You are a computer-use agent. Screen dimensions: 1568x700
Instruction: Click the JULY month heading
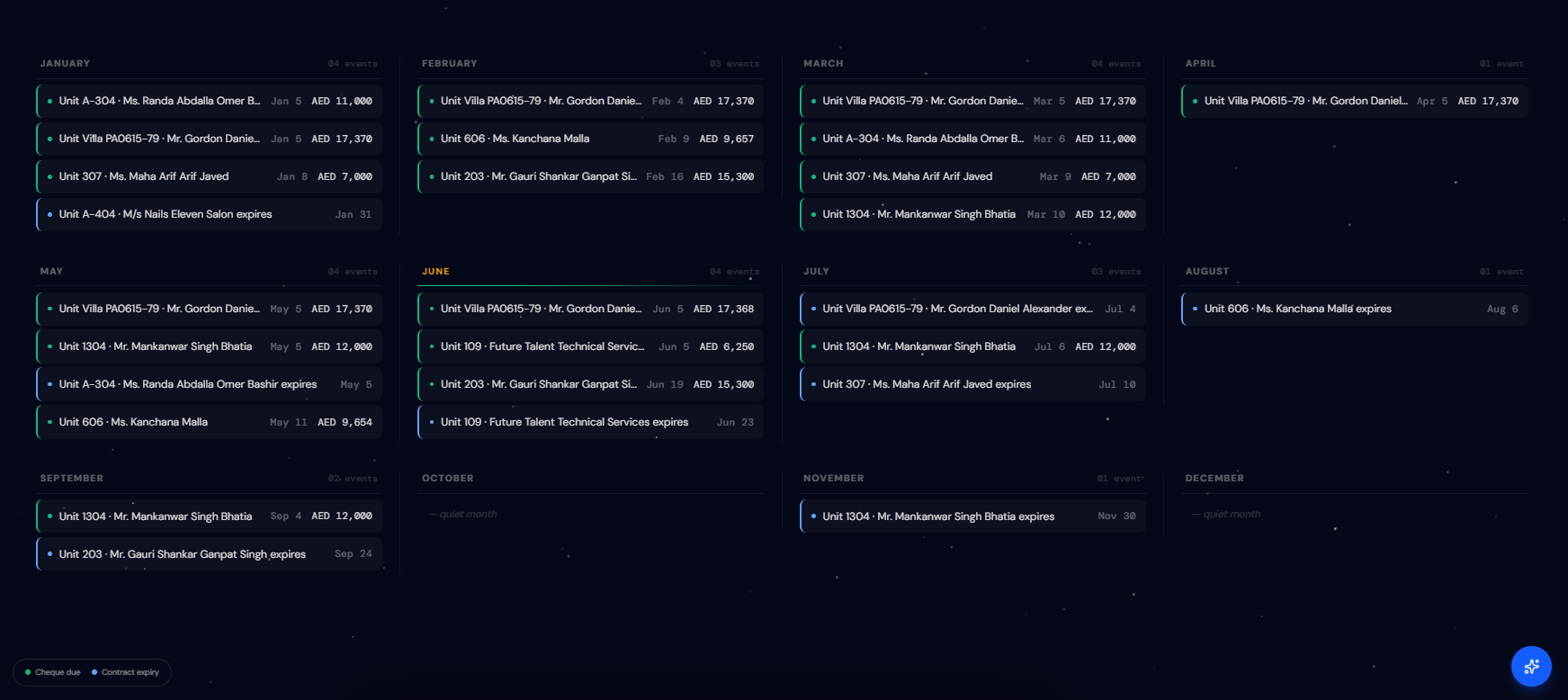816,272
